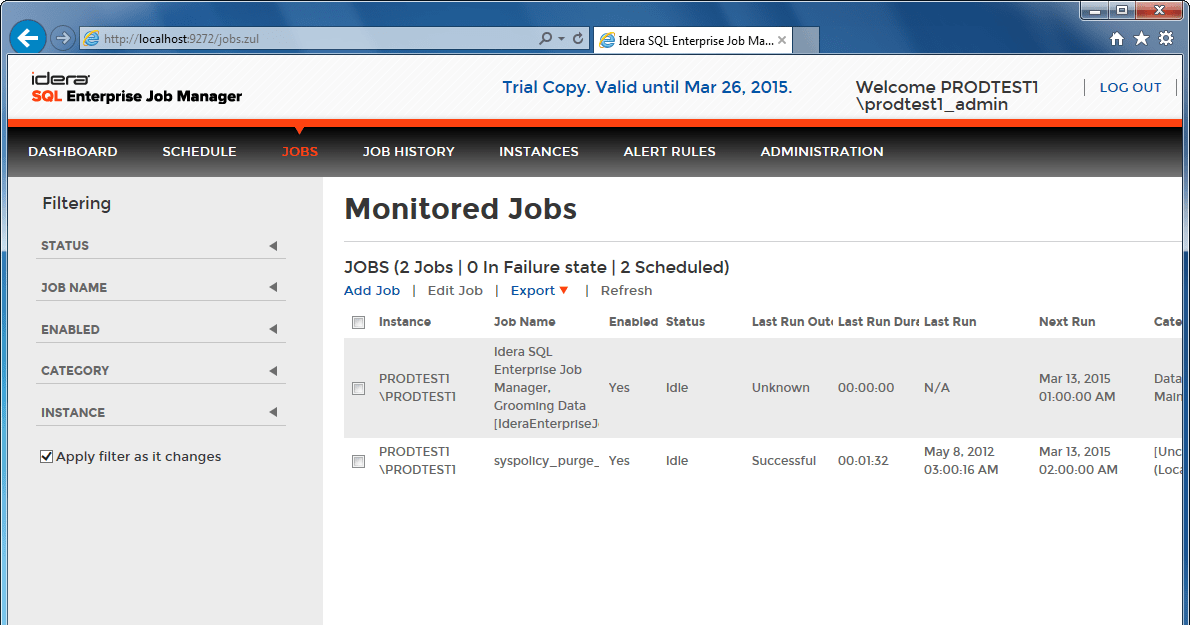Viewport: 1190px width, 625px height.
Task: Click the empty new-tab button beside the tab
Action: pyautogui.click(x=806, y=40)
